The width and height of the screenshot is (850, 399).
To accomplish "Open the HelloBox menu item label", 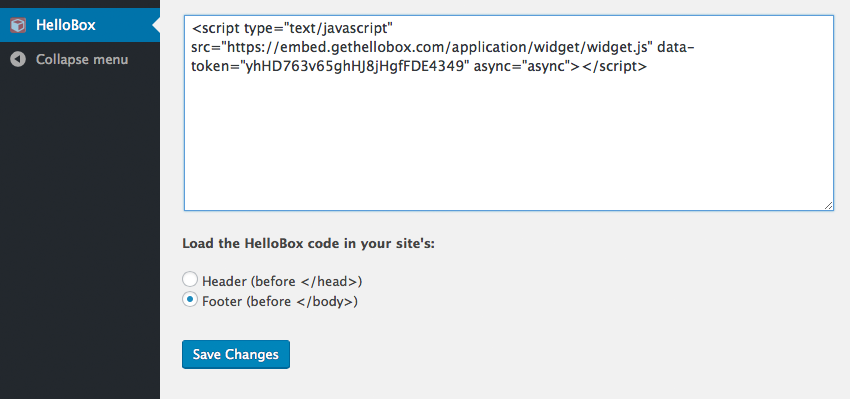I will tap(66, 25).
